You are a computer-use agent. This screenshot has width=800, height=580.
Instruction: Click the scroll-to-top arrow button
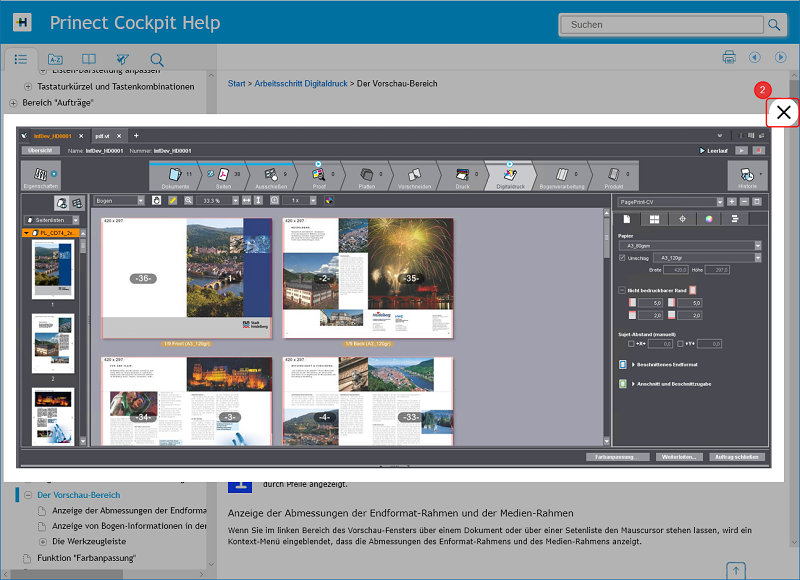coord(736,571)
